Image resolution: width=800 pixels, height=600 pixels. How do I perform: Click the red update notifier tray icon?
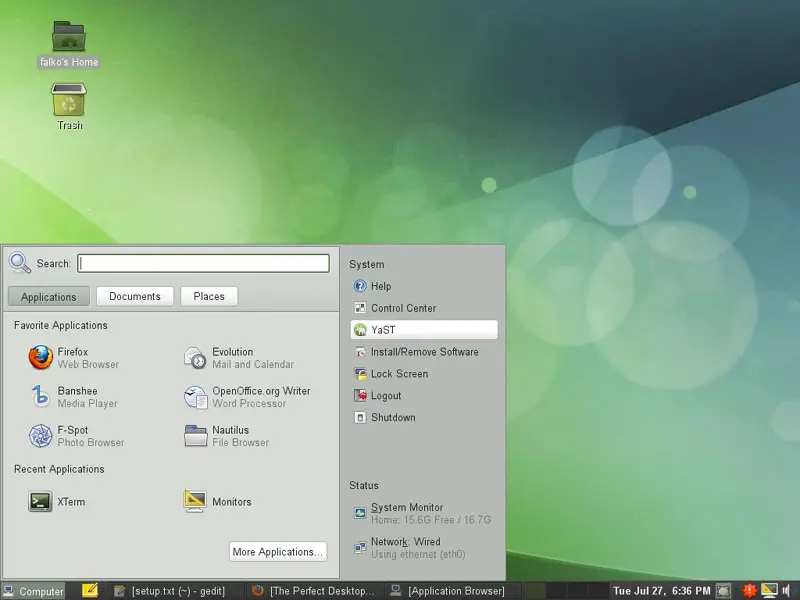tap(749, 591)
